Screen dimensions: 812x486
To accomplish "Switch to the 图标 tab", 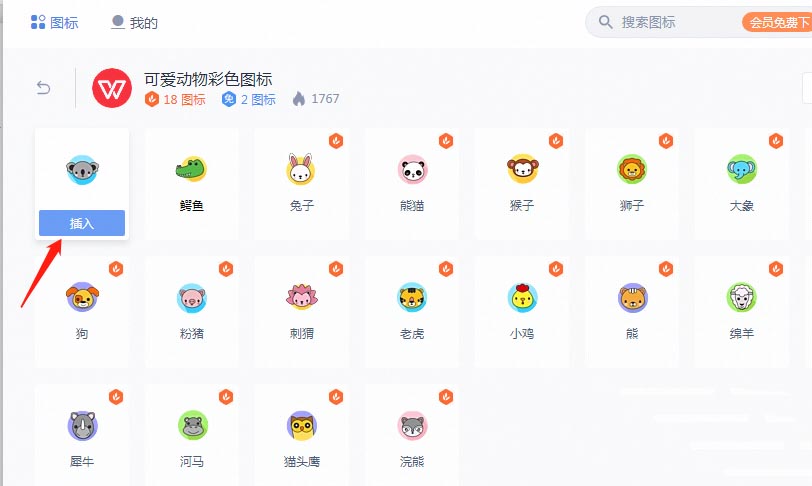I will [55, 22].
